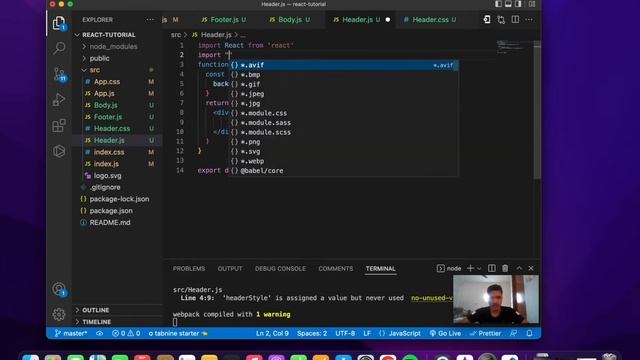Select the TERMINAL panel tab
Viewport: 640px width, 360px height.
pyautogui.click(x=380, y=269)
